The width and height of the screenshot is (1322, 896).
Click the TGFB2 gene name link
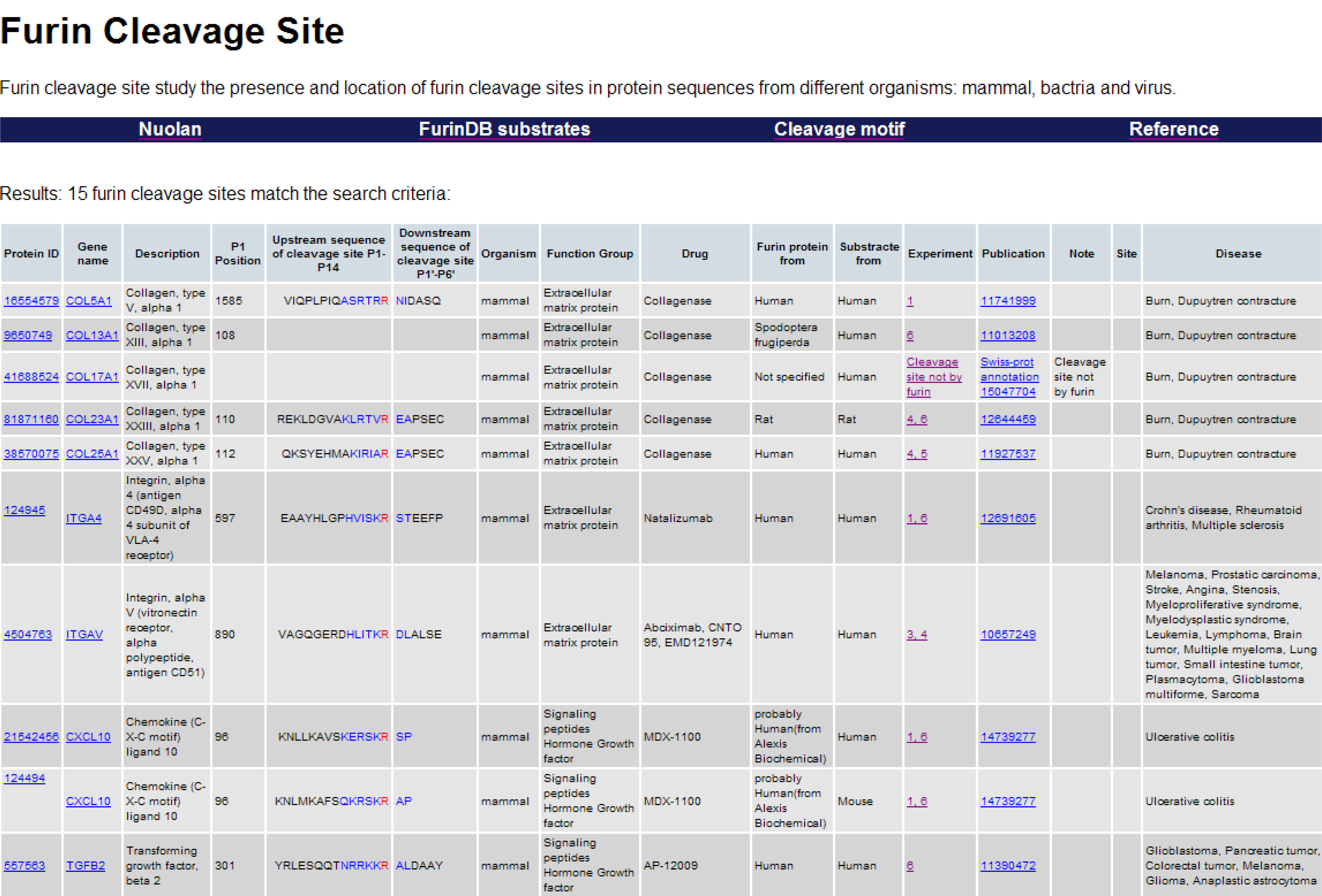point(85,865)
